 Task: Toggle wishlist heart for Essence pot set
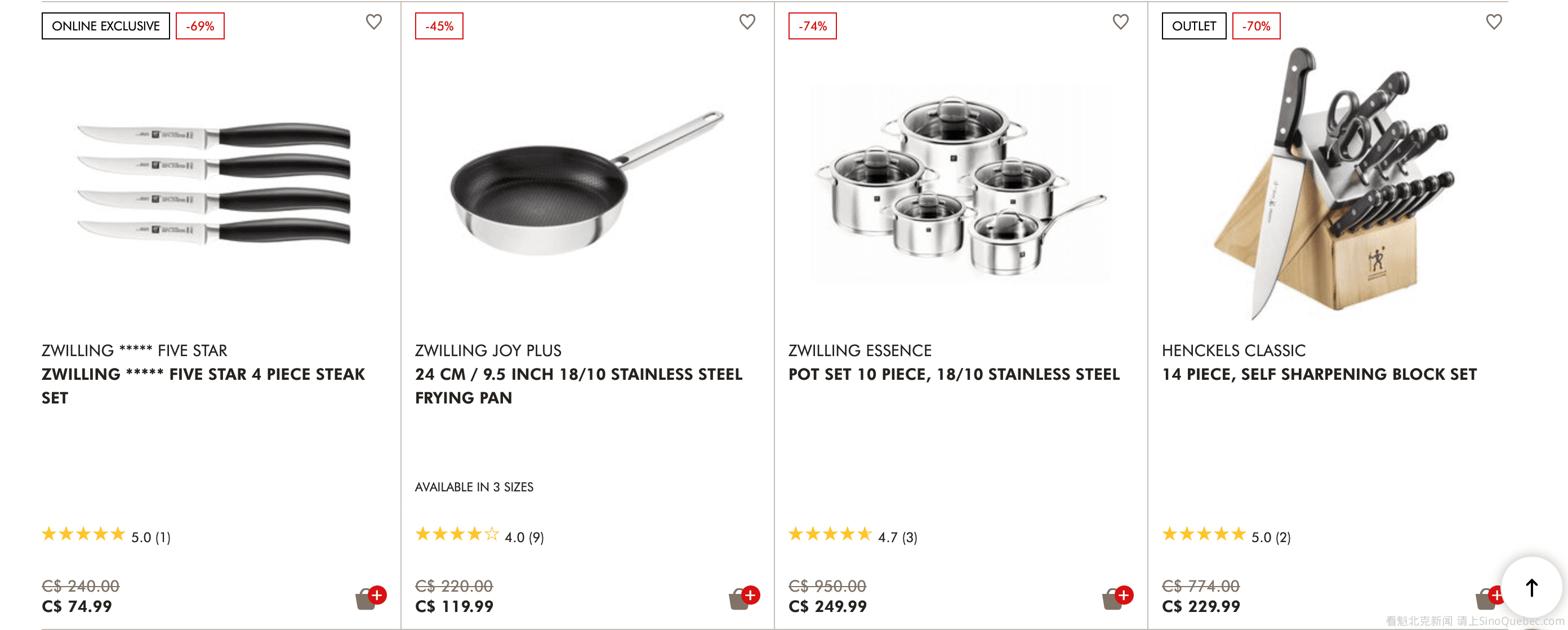coord(1120,22)
